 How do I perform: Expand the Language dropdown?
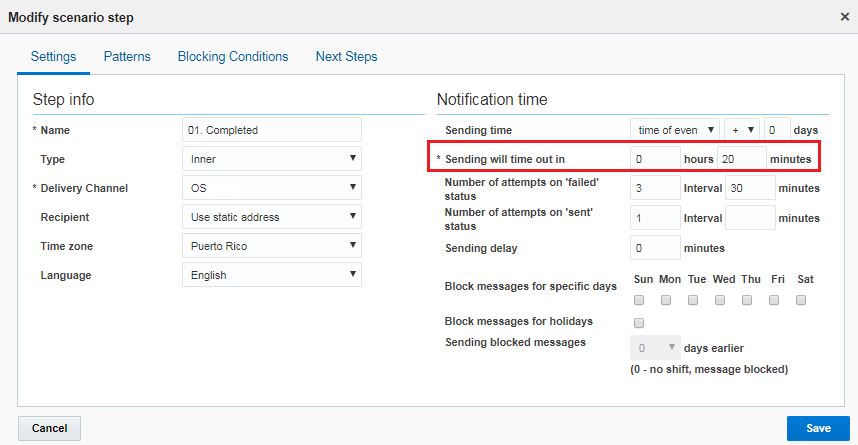click(272, 275)
